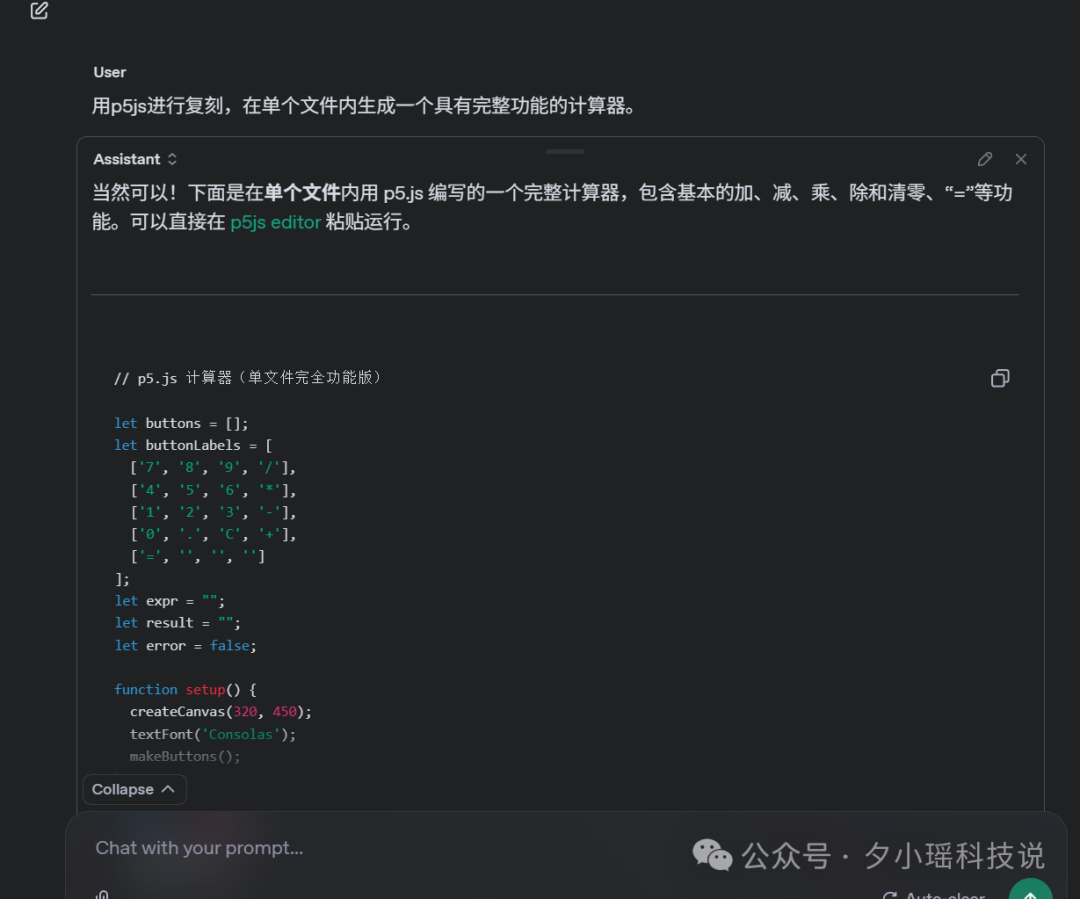The height and width of the screenshot is (899, 1080).
Task: Select the Assistant message header
Action: click(128, 159)
